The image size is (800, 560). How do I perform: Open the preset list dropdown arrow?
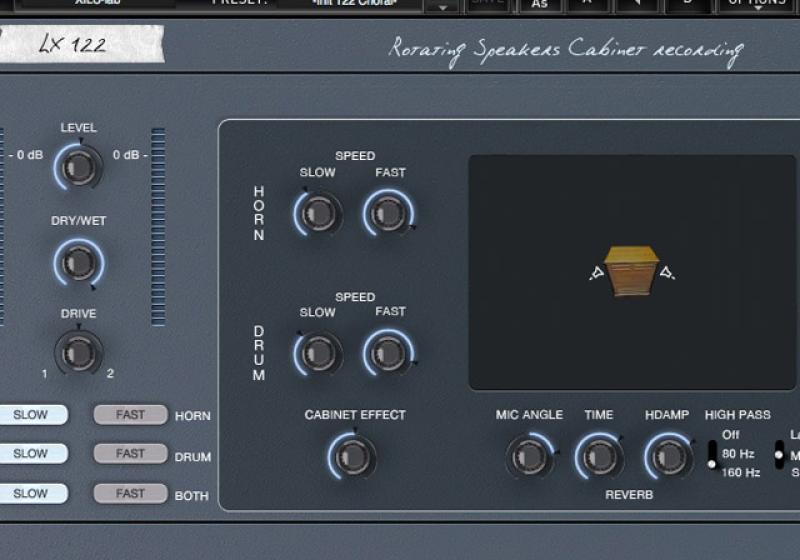pos(442,6)
